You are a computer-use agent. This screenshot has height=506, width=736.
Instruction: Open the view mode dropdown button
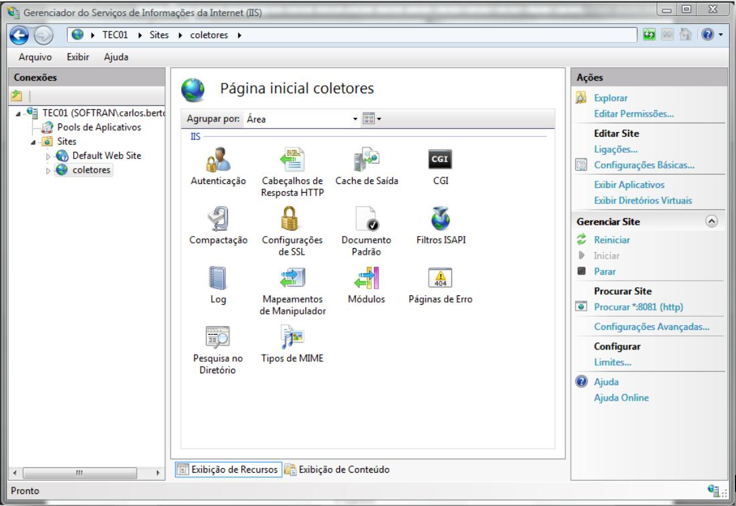pyautogui.click(x=371, y=119)
